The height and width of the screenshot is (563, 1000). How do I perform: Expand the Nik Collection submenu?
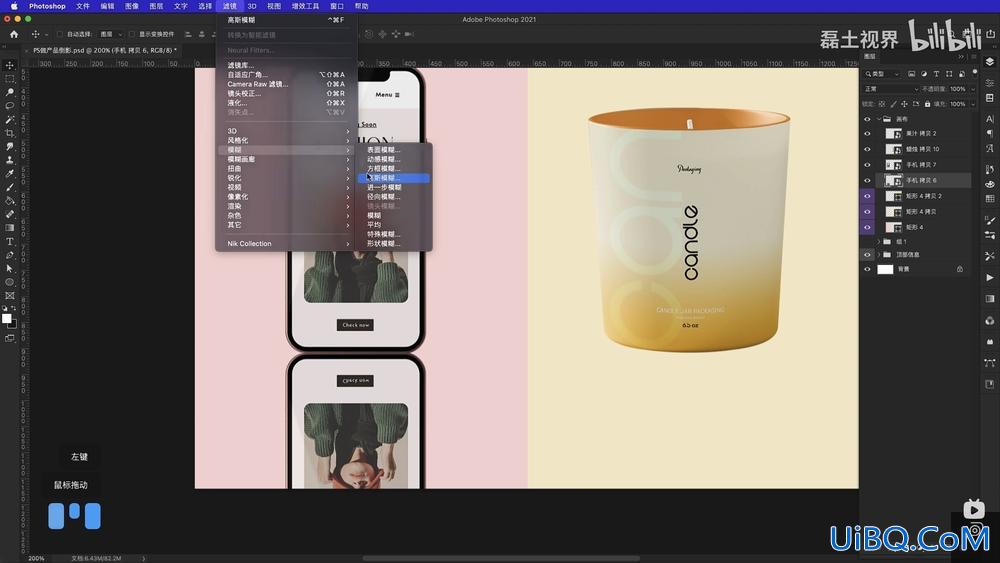[x=288, y=244]
